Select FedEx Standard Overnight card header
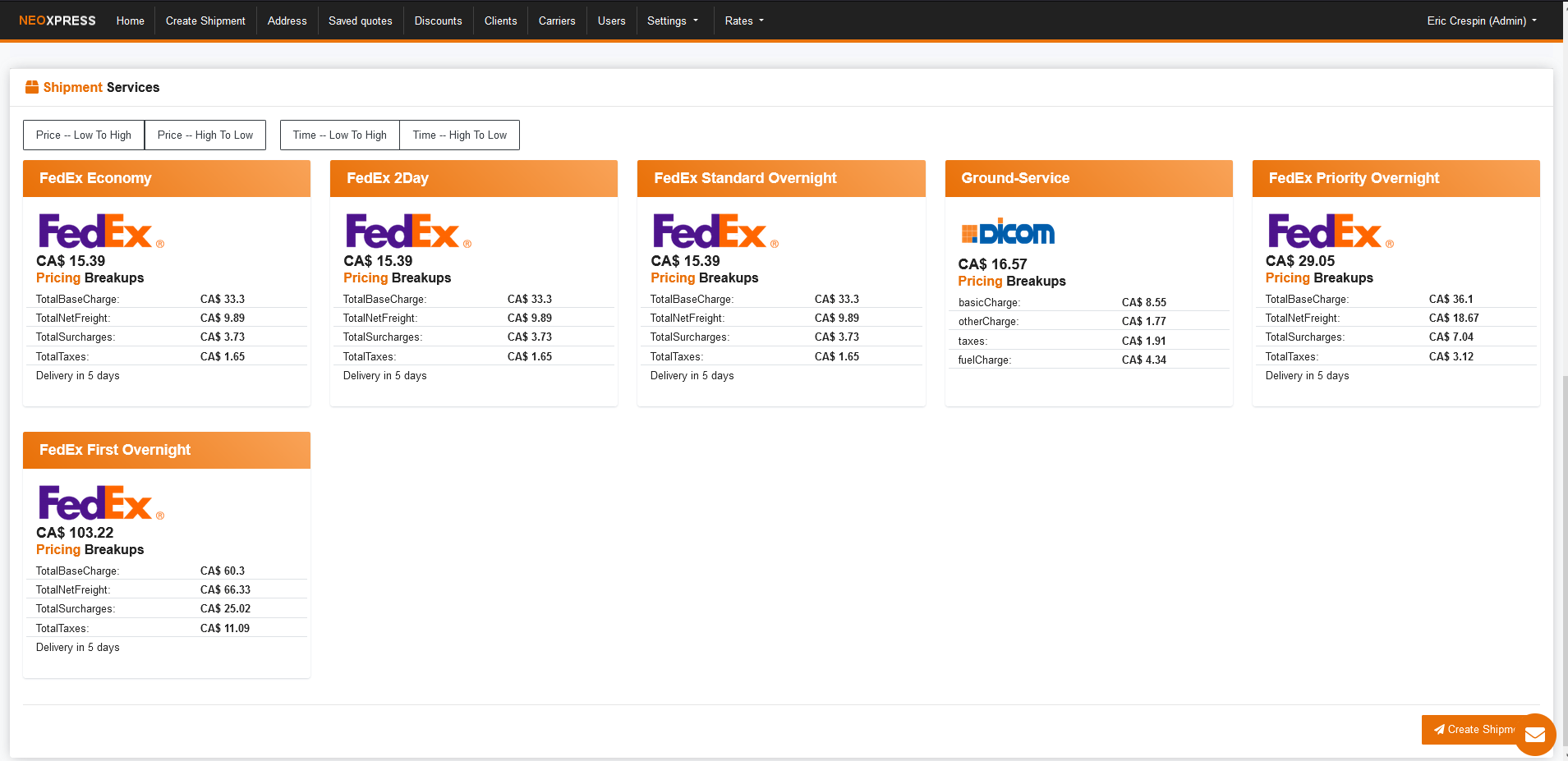The image size is (1568, 761). [x=781, y=178]
